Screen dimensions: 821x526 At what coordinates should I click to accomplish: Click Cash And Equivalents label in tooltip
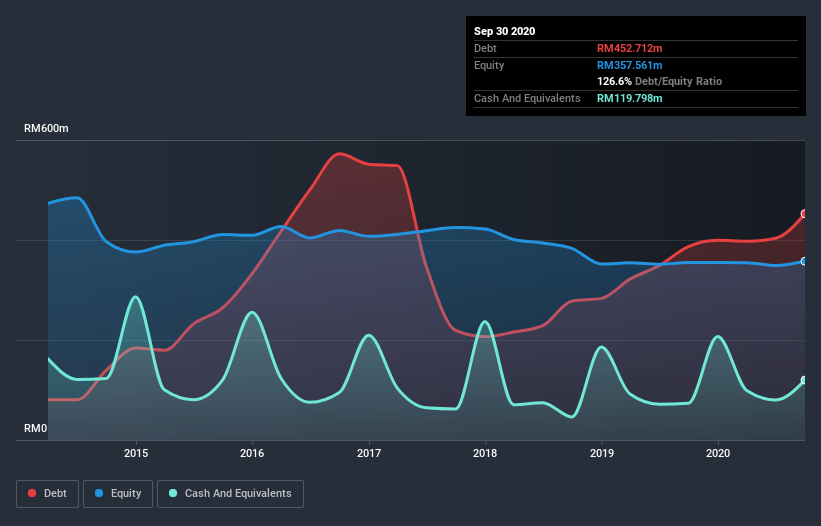pyautogui.click(x=527, y=98)
